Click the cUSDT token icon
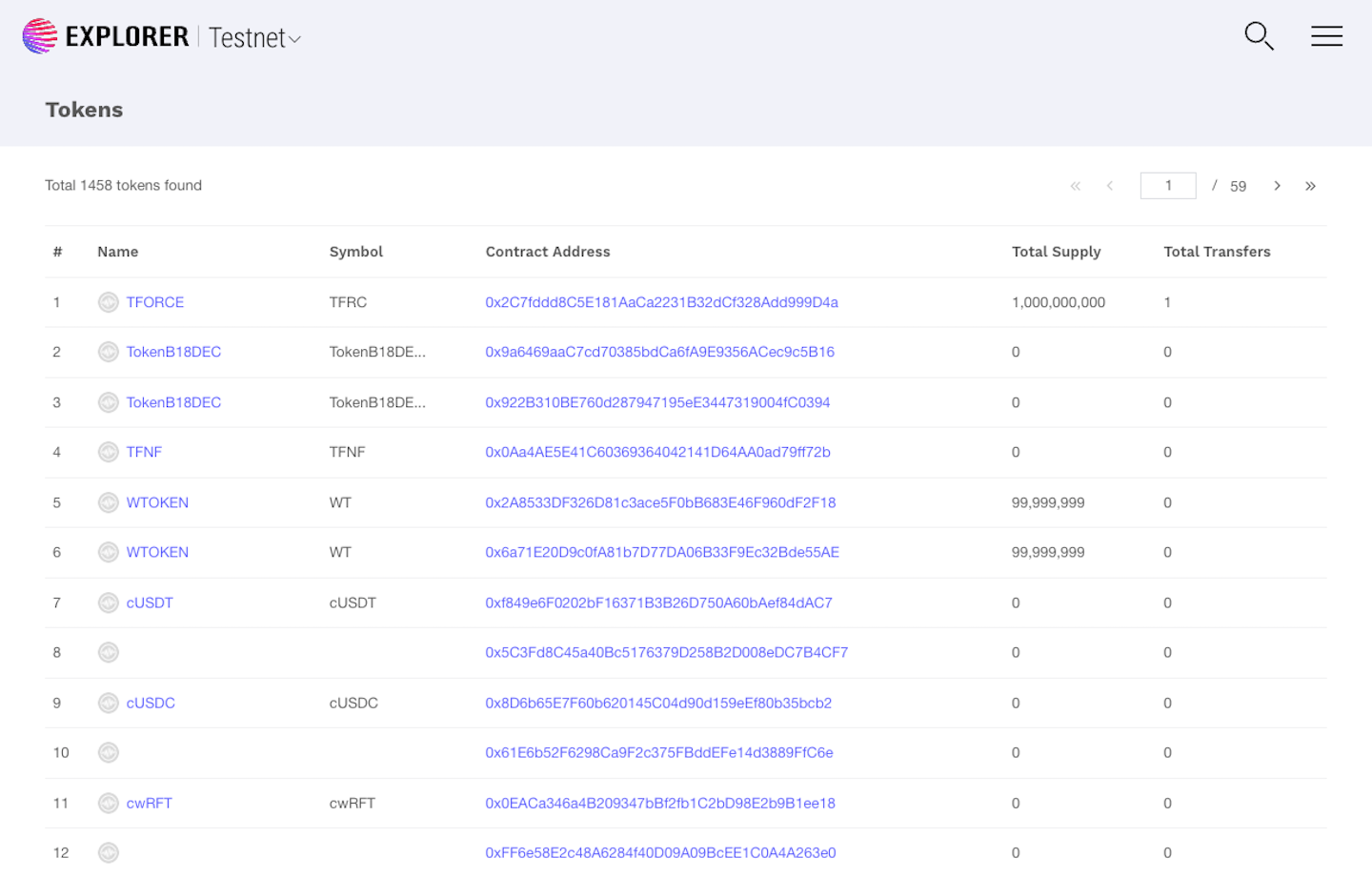The width and height of the screenshot is (1372, 878). (x=109, y=602)
